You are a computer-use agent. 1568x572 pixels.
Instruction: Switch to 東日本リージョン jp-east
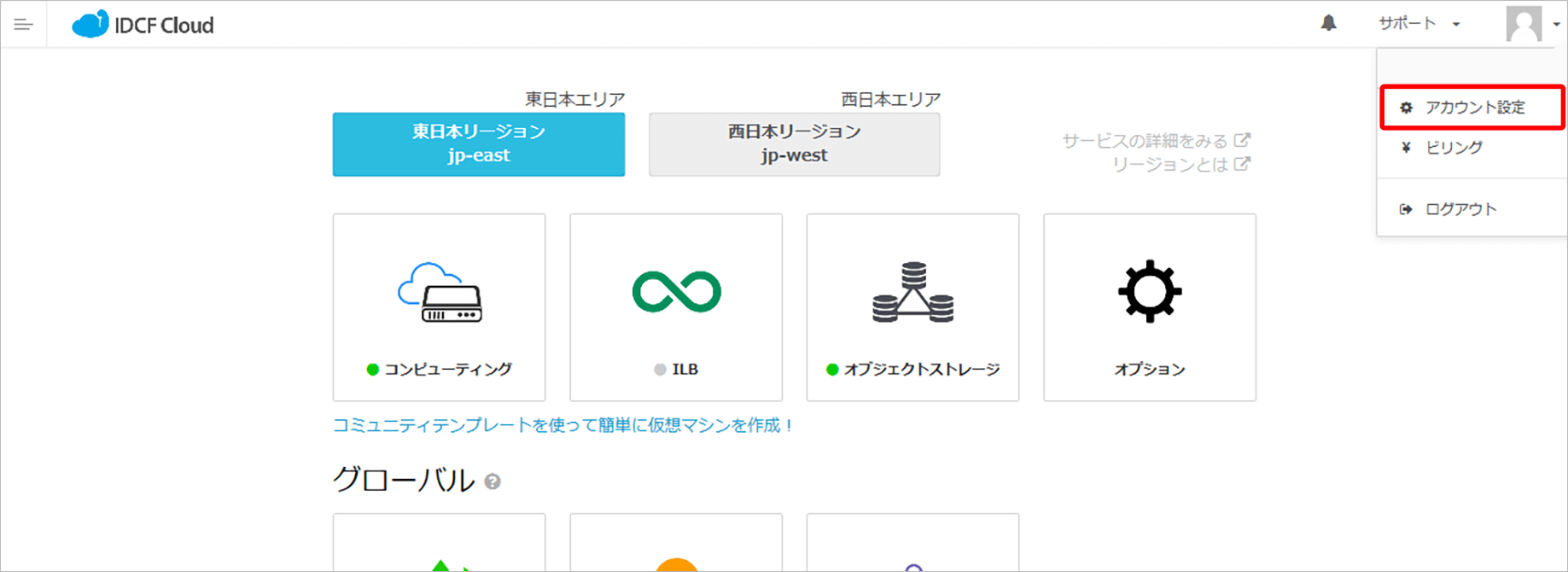point(479,144)
